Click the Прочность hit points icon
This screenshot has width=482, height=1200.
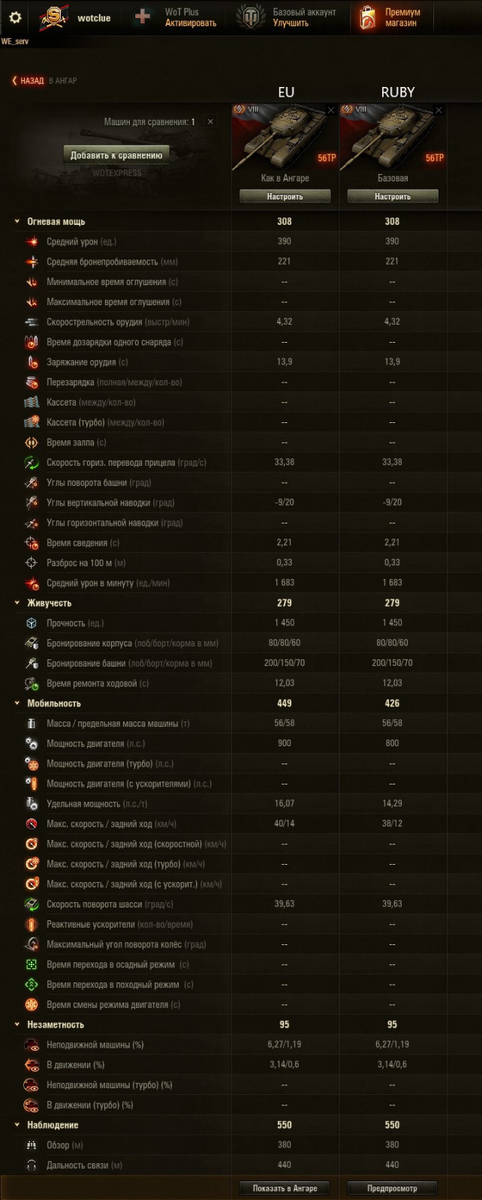point(33,623)
